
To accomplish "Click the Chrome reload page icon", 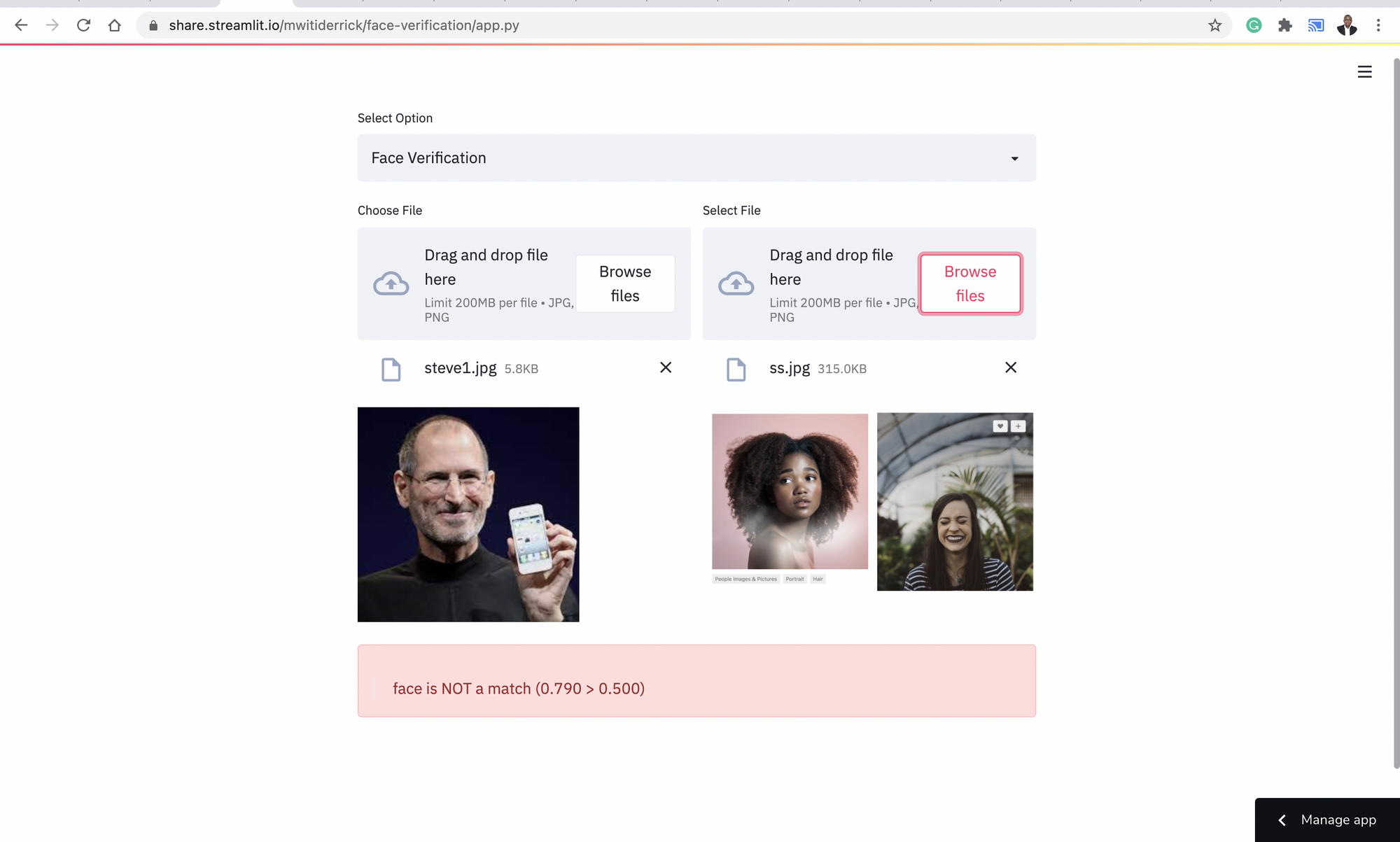I will [83, 25].
